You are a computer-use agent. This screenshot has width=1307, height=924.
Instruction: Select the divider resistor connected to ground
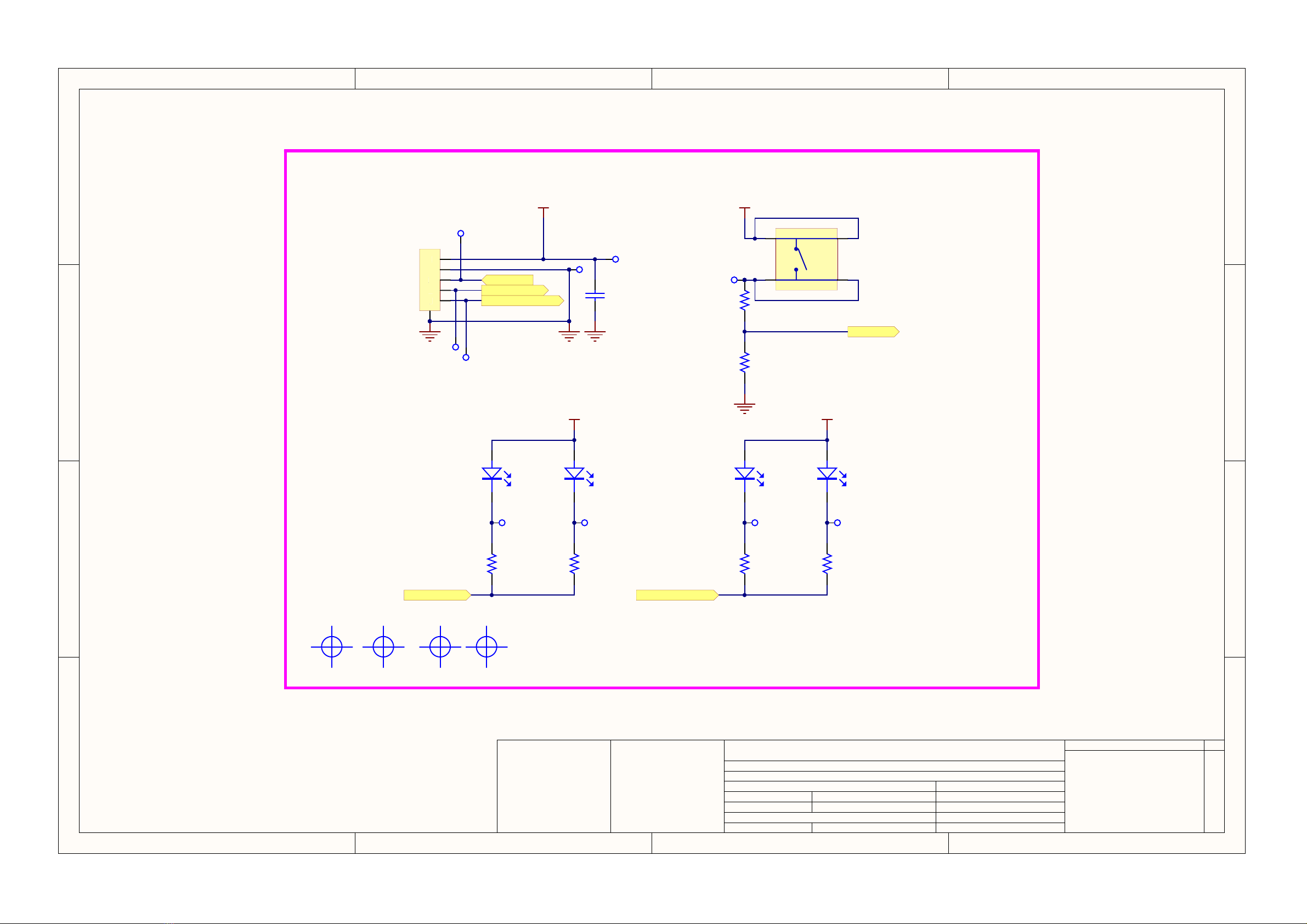click(745, 362)
